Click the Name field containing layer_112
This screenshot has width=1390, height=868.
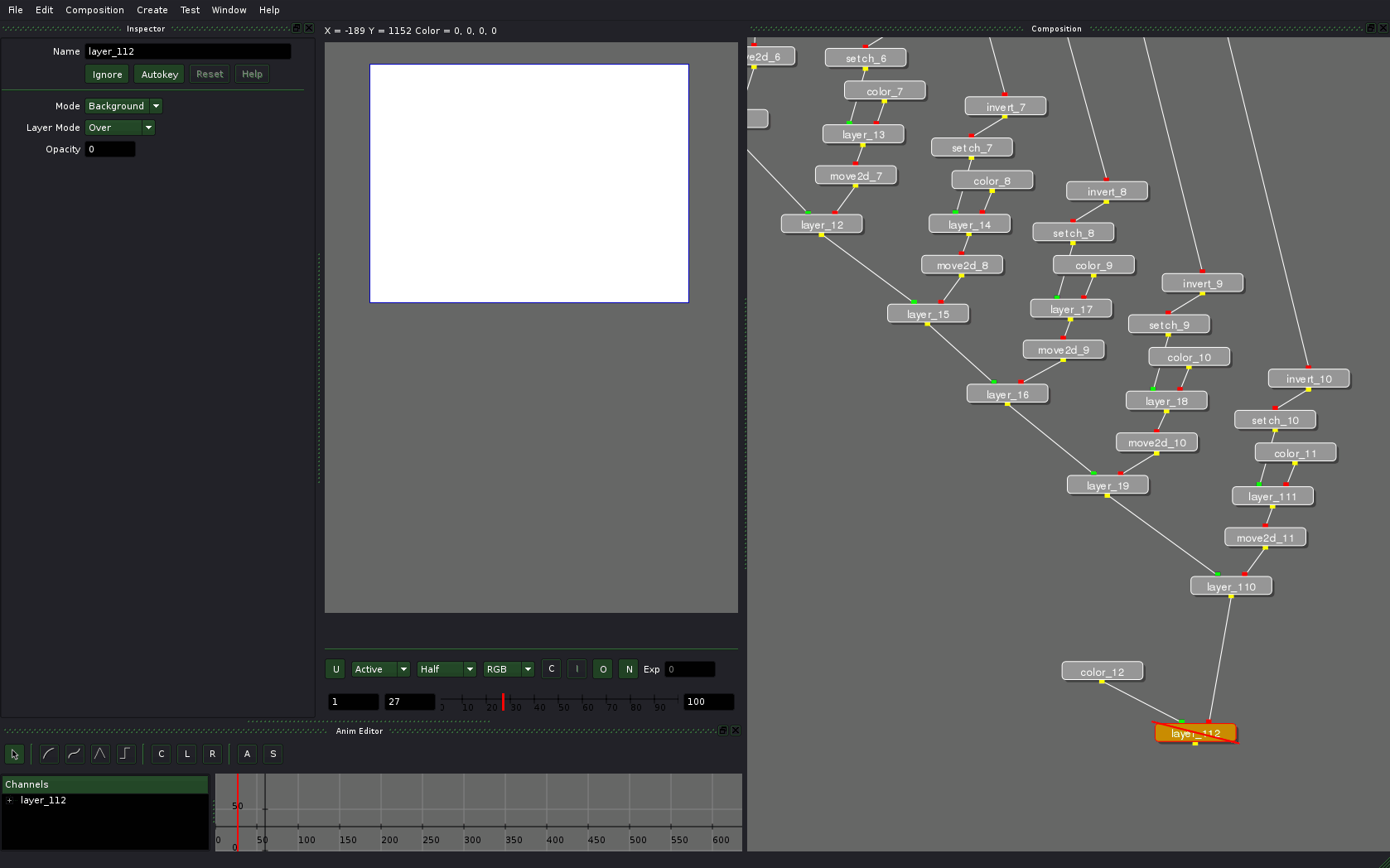click(x=188, y=51)
